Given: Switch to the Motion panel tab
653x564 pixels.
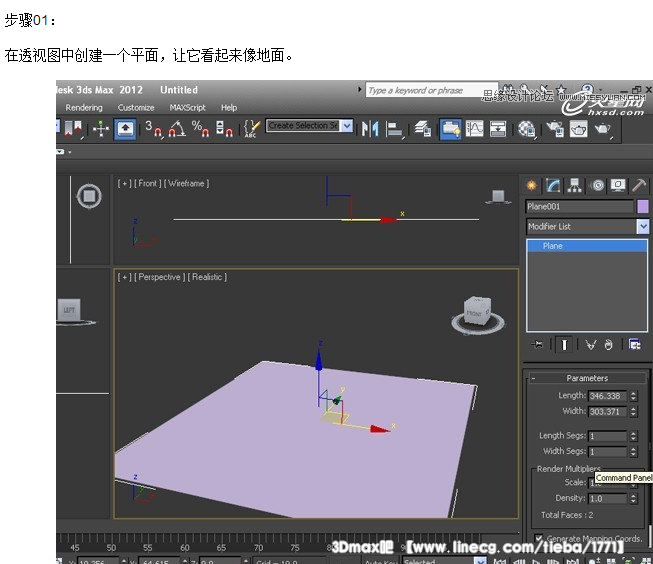Looking at the screenshot, I should pos(597,185).
